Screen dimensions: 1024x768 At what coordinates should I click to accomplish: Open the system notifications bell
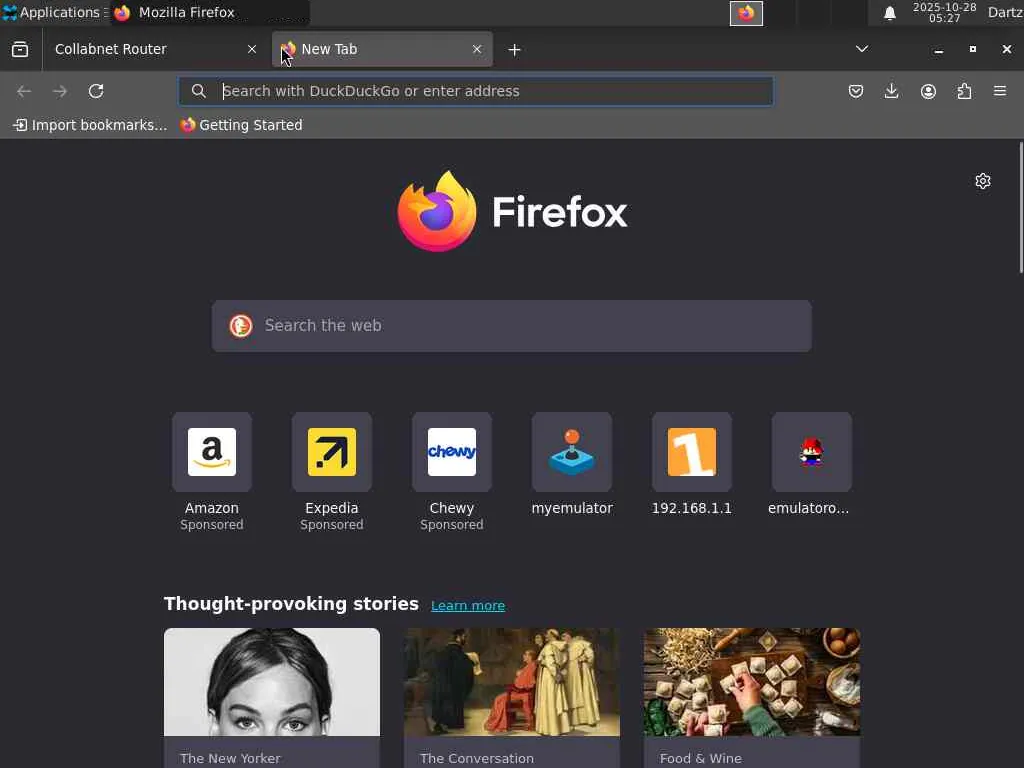coord(889,13)
